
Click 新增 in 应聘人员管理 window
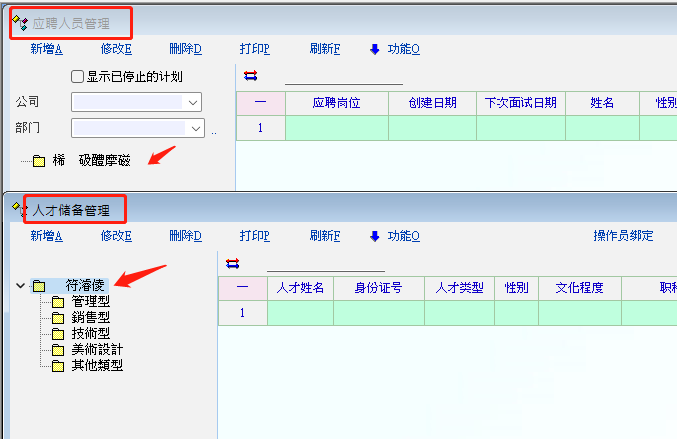pos(46,48)
